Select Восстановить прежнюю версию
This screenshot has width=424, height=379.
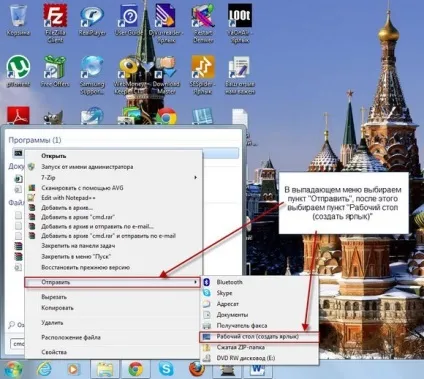point(113,267)
